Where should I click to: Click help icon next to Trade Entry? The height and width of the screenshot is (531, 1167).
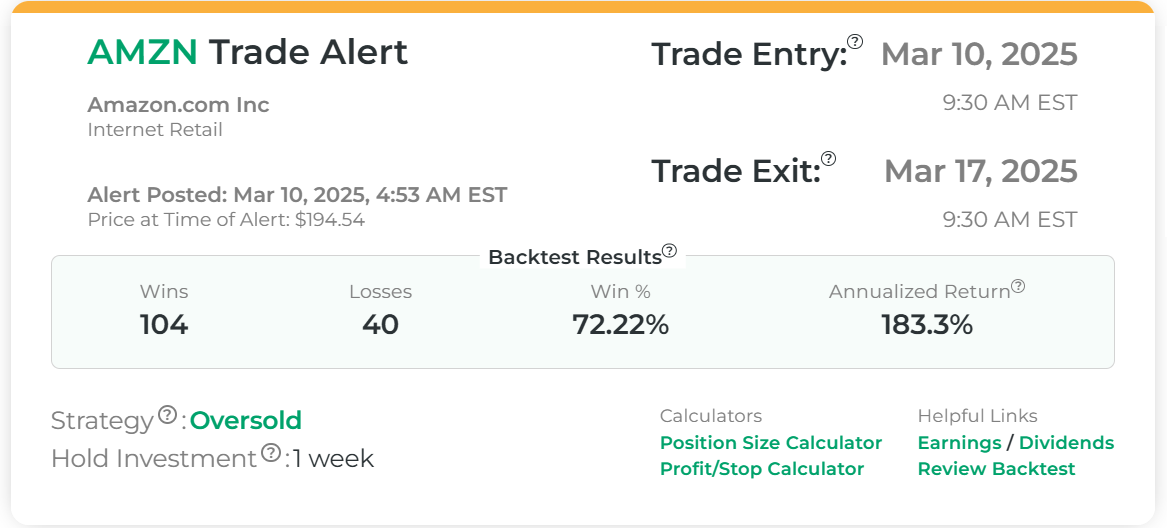[x=855, y=42]
